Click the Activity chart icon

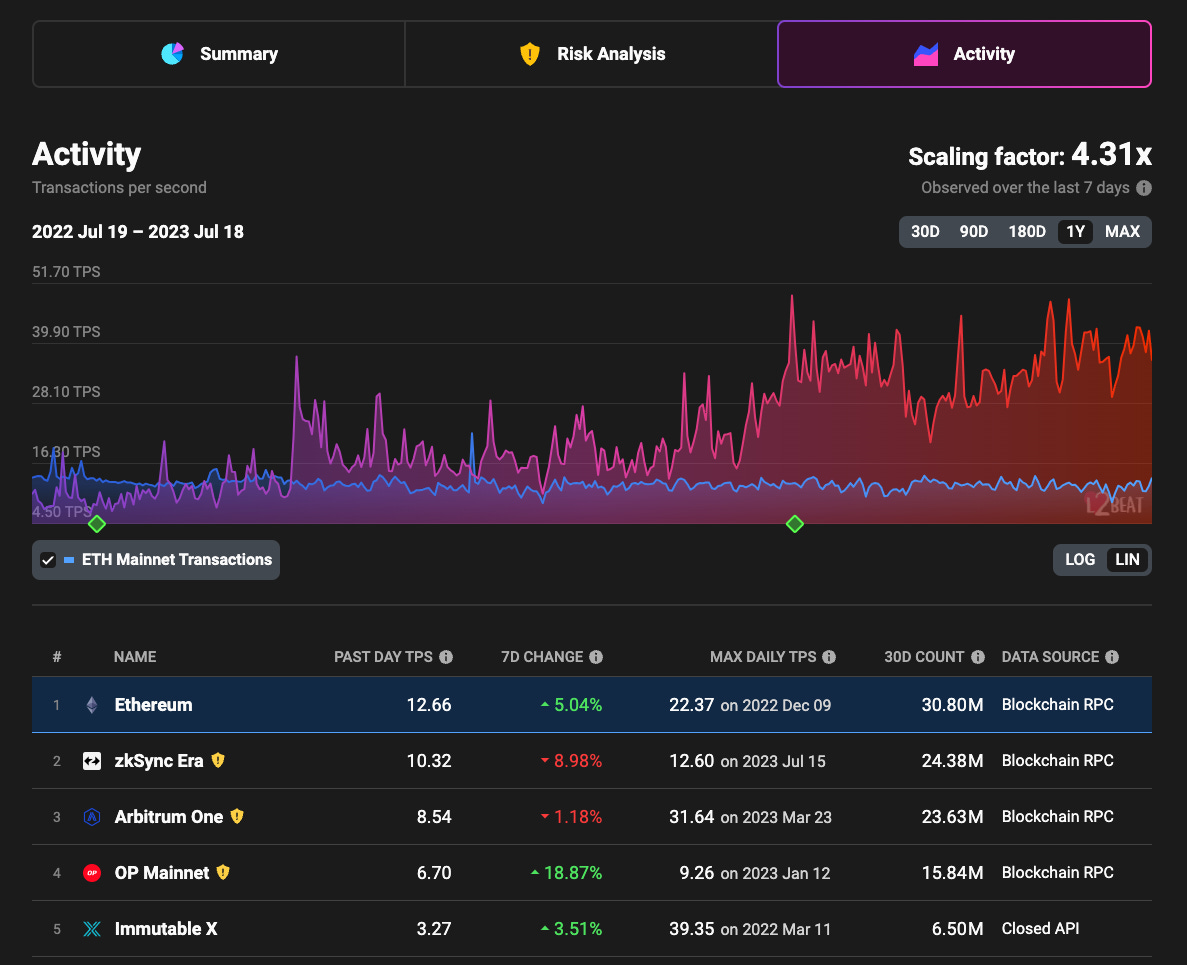click(926, 54)
